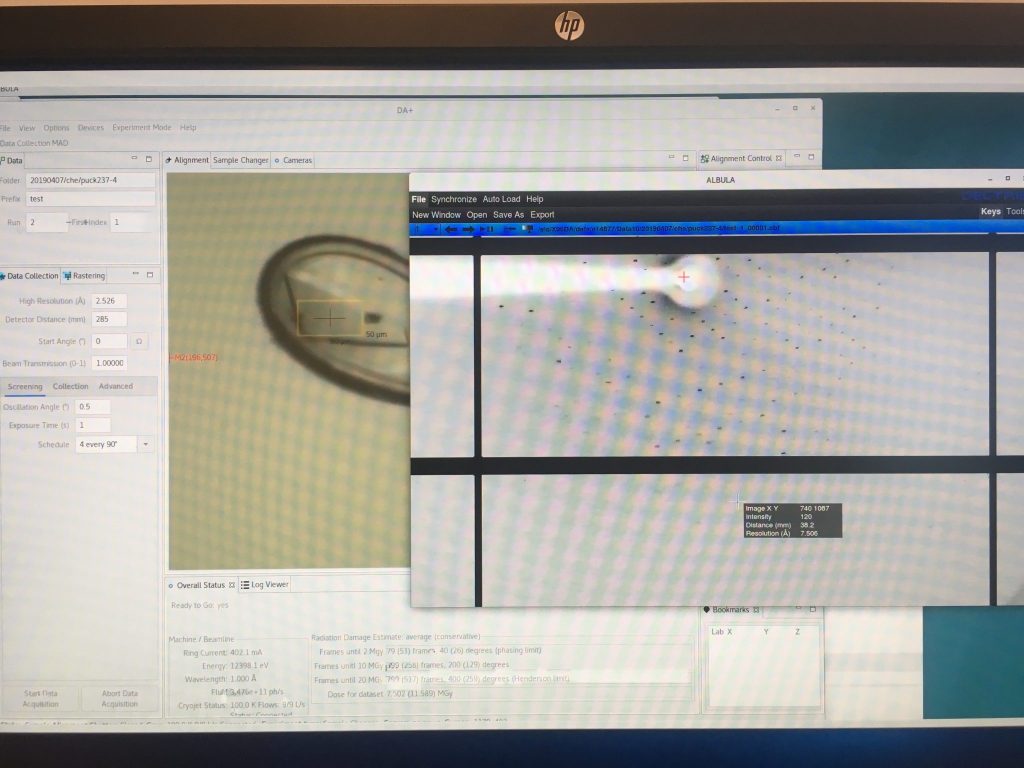Open the Experiment Mode menu
Viewport: 1024px width, 768px height.
coord(141,128)
